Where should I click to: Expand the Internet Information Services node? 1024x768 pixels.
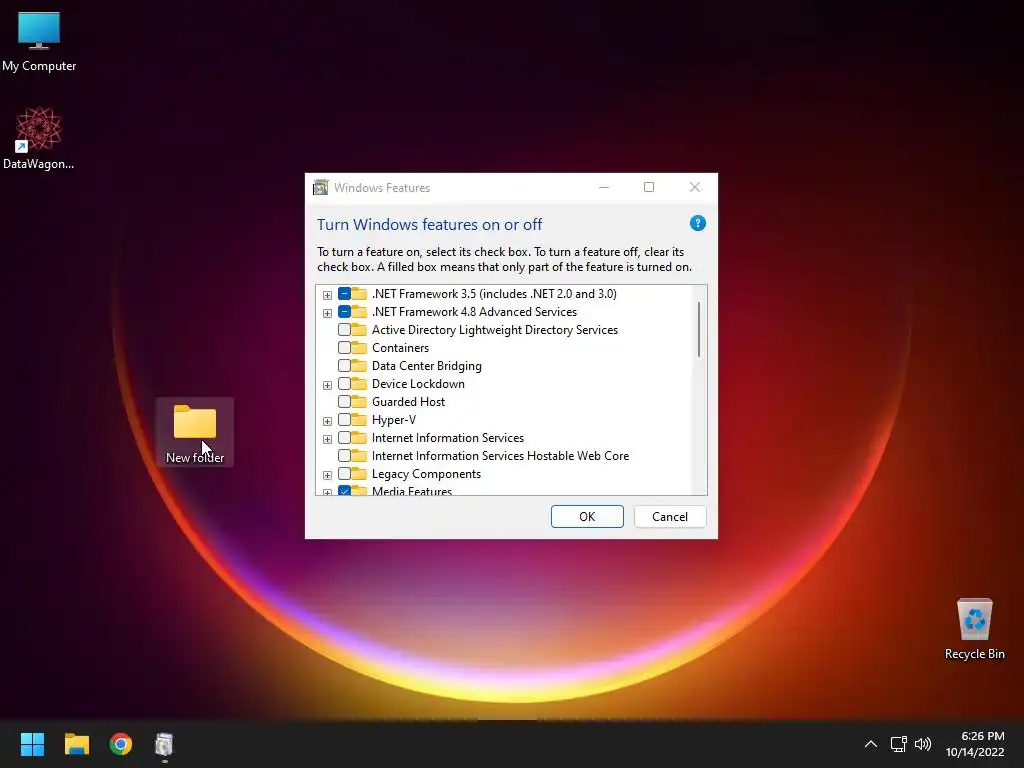tap(327, 440)
